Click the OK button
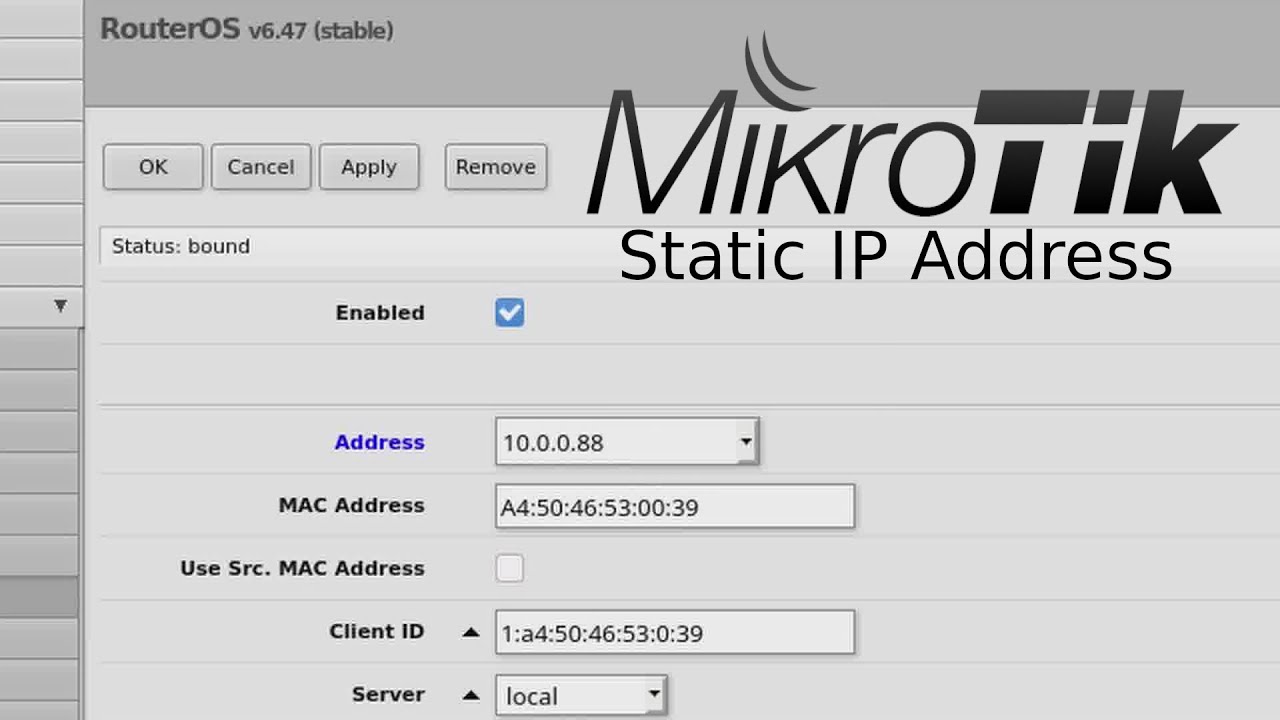The image size is (1280, 720). coord(153,167)
